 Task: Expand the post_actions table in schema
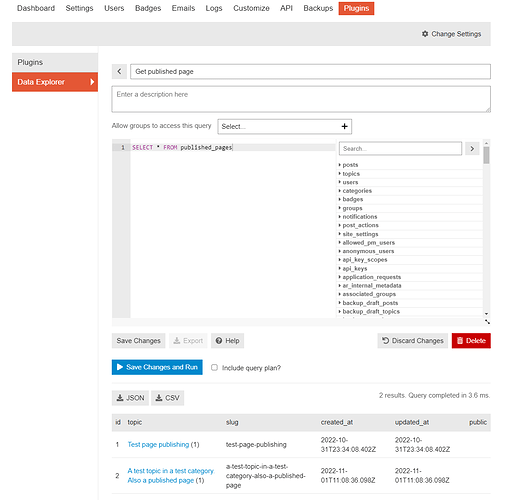pos(360,225)
